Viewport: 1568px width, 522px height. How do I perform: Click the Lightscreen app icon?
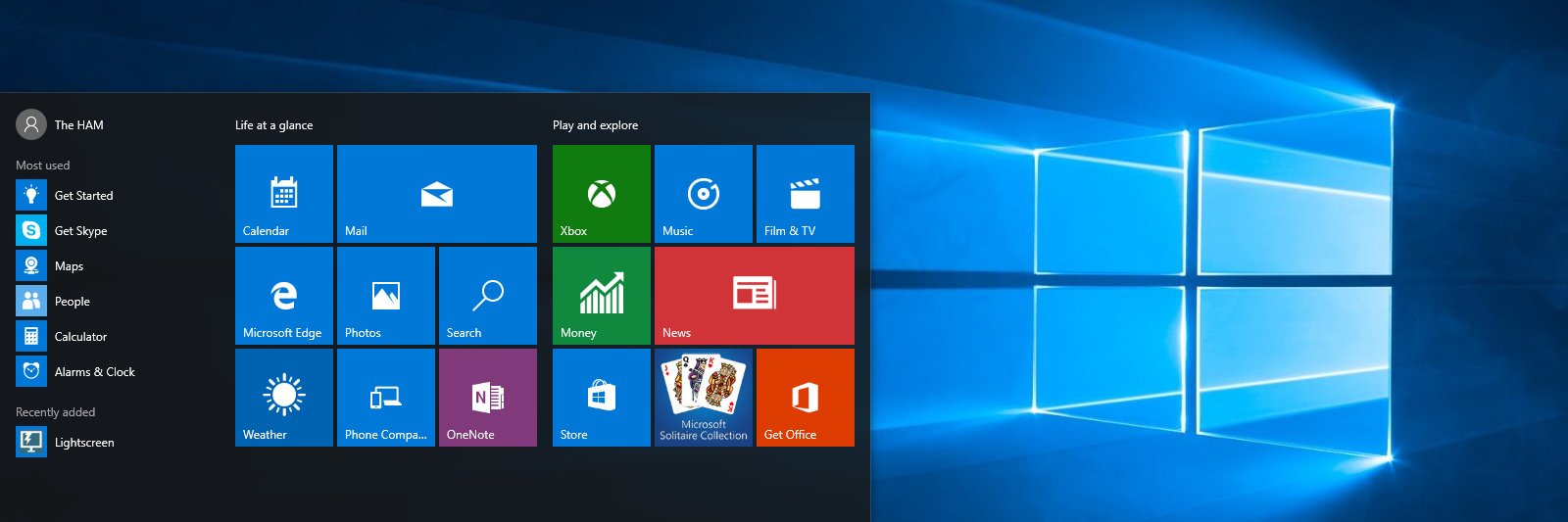(31, 442)
